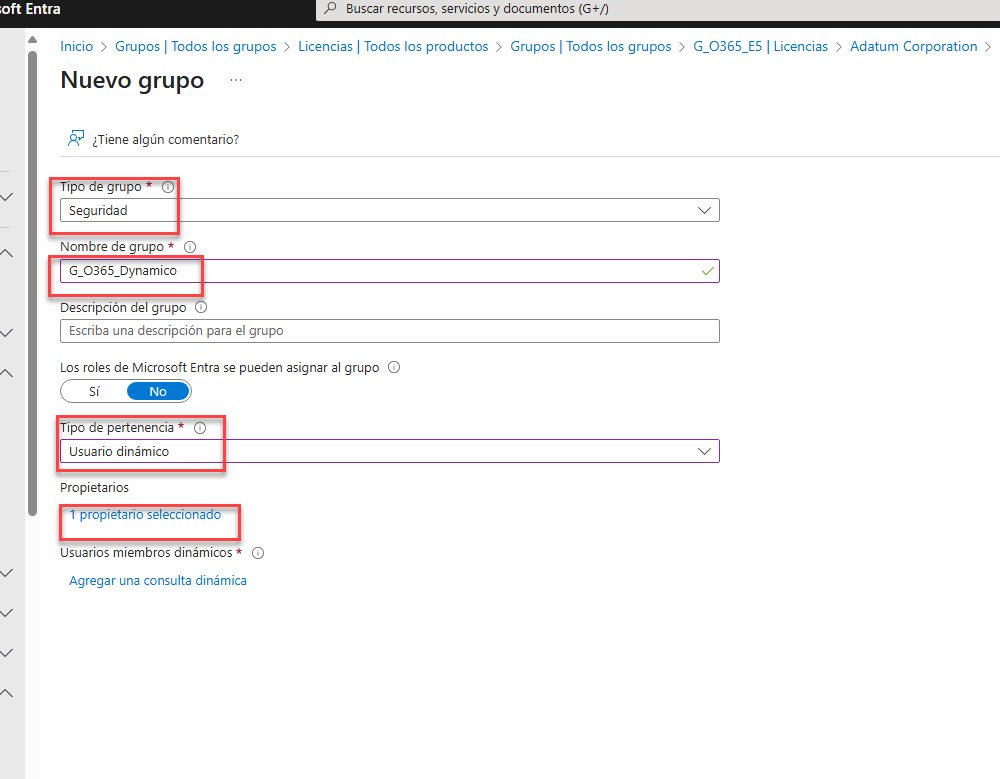Open the Tipo de grupo dropdown
Screen dimensions: 1000x779
389,211
